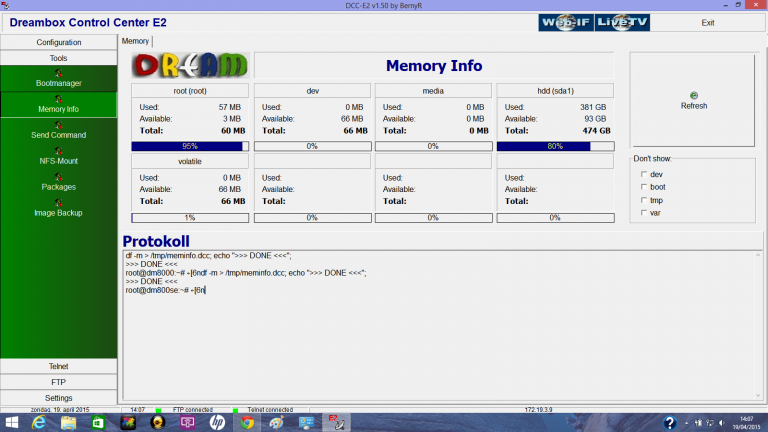Viewport: 768px width, 432px height.
Task: Expand the Configuration section
Action: [59, 42]
